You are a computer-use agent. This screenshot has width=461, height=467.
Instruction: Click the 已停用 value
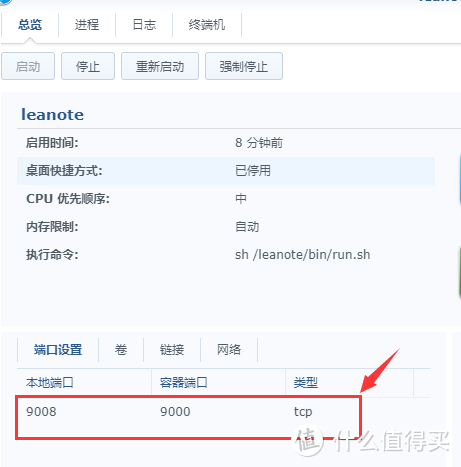point(253,171)
